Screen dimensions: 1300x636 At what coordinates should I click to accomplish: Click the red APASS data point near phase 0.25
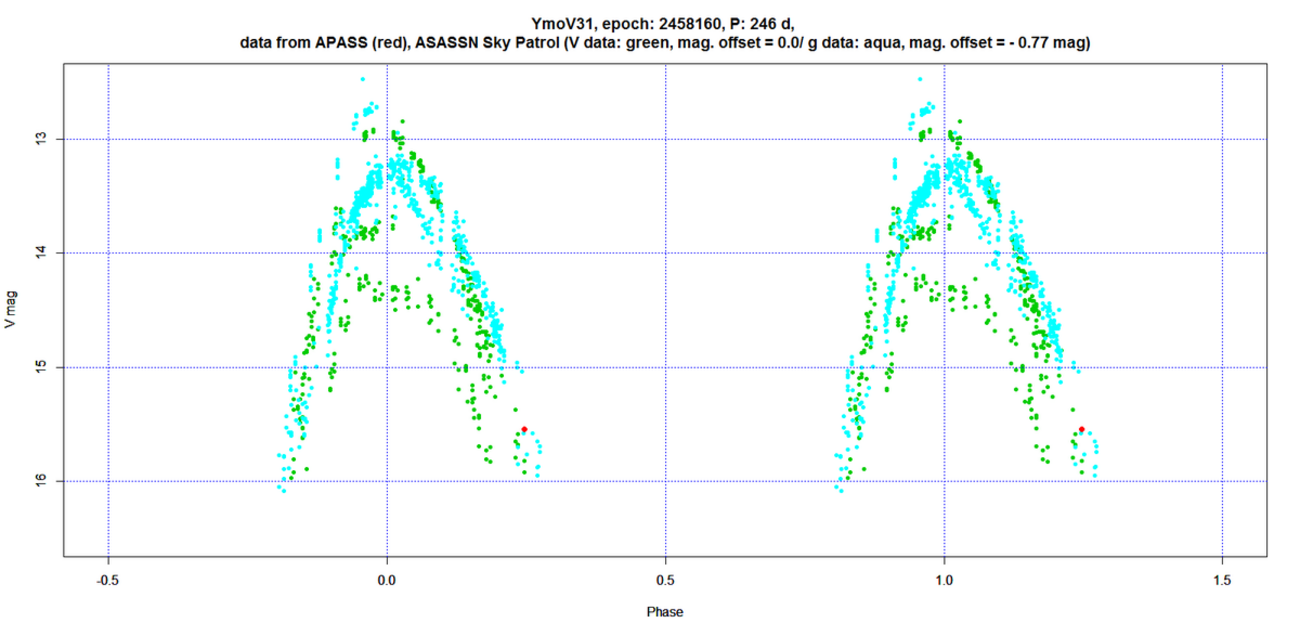click(525, 429)
